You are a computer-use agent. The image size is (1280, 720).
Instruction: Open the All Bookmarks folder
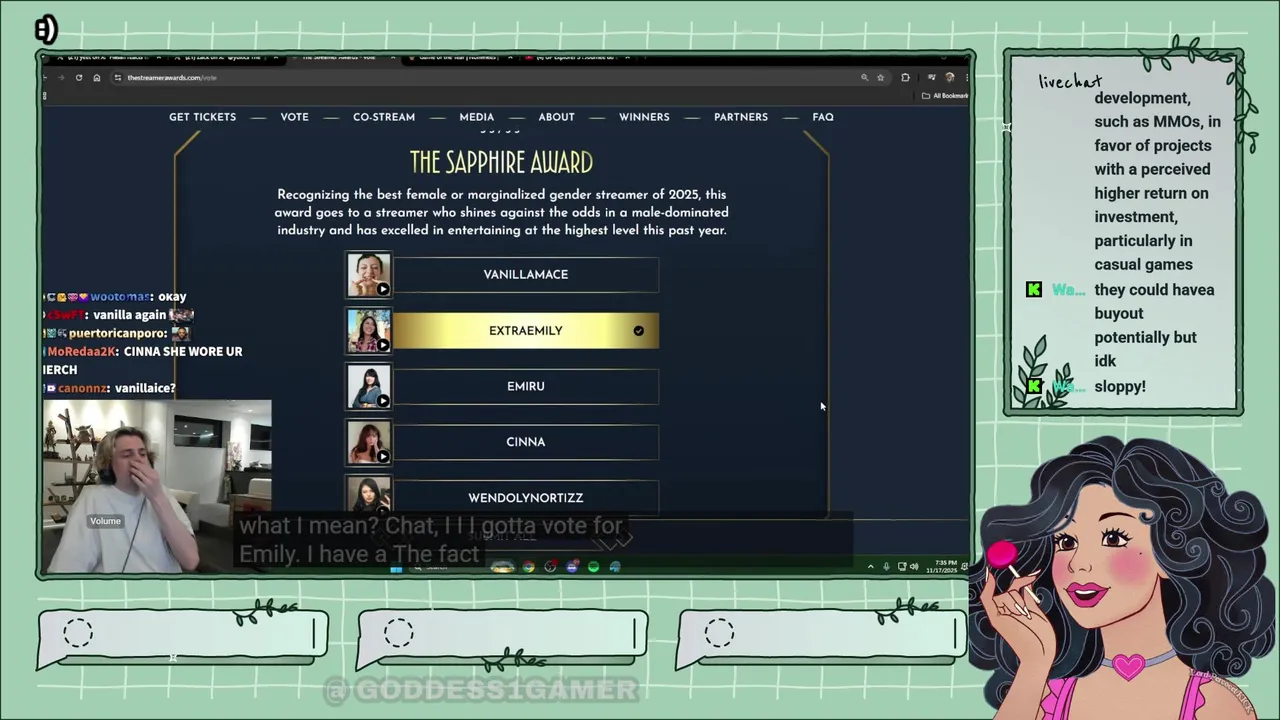pyautogui.click(x=945, y=96)
